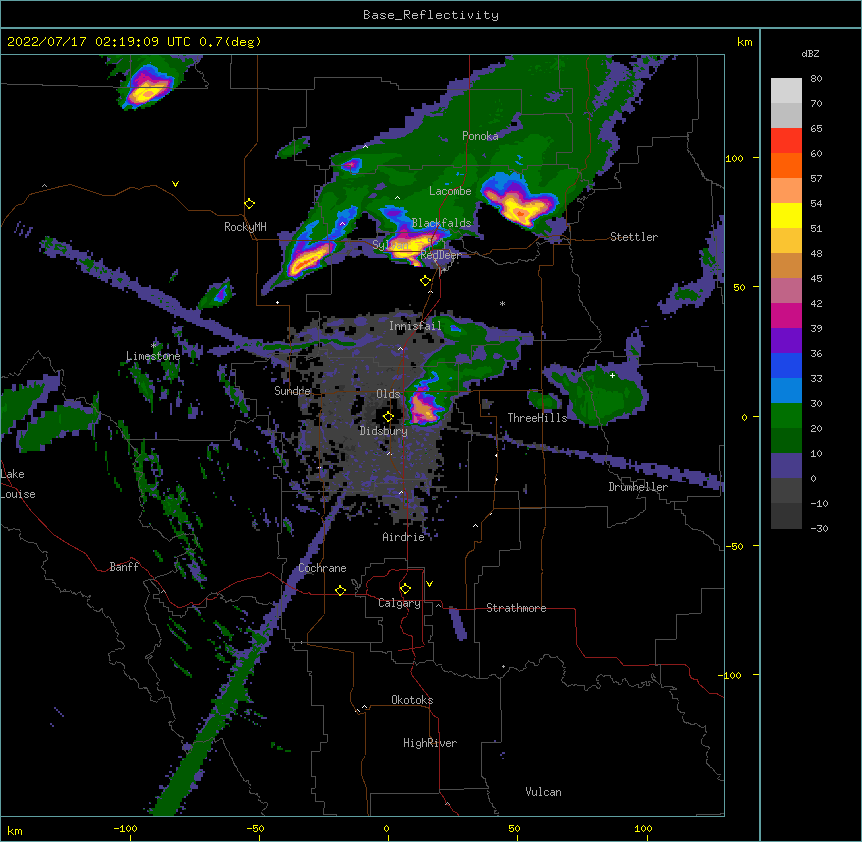Click the Innisfail city label
862x842 pixels.
click(x=415, y=326)
